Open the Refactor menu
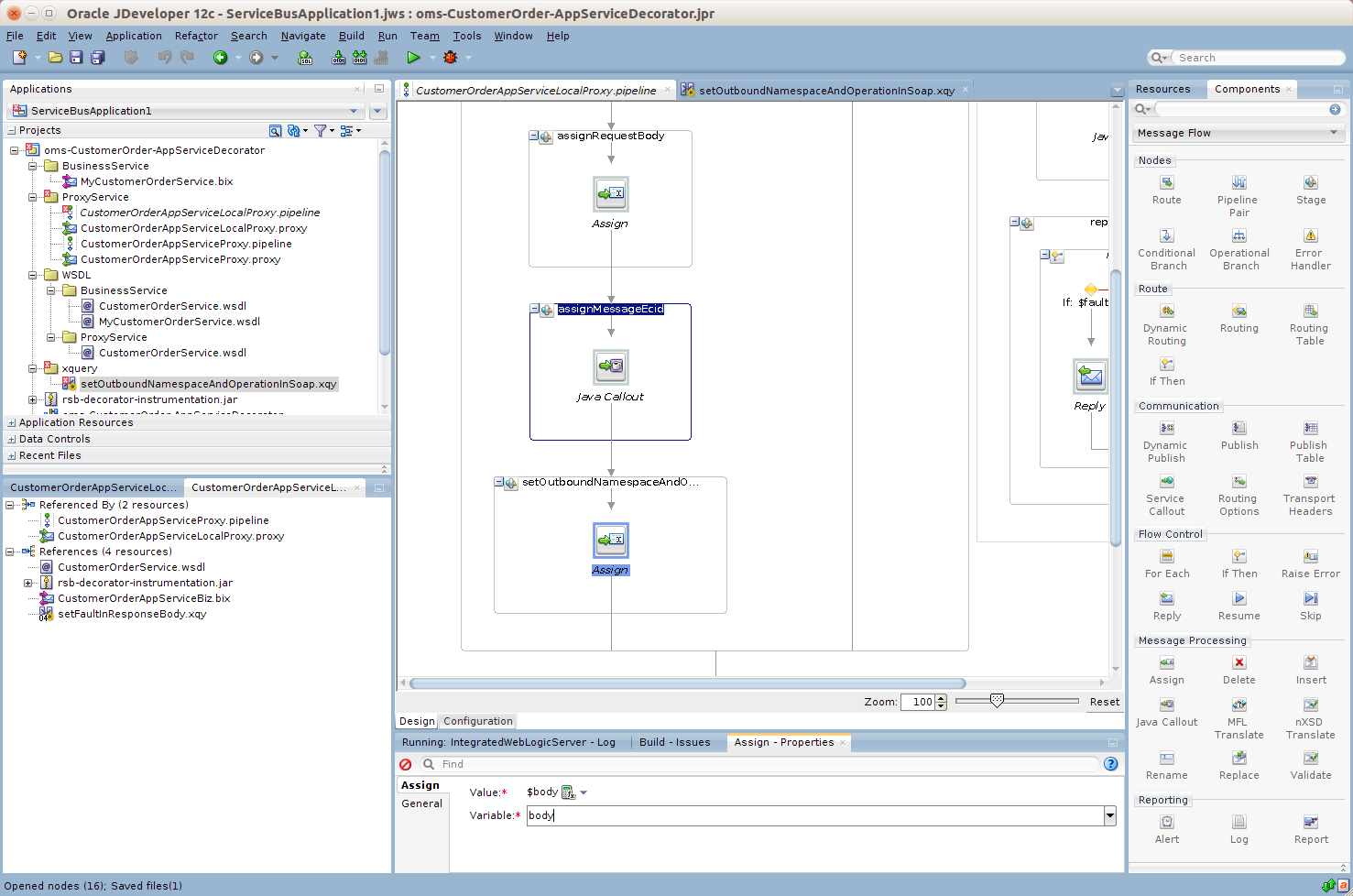 pos(196,36)
